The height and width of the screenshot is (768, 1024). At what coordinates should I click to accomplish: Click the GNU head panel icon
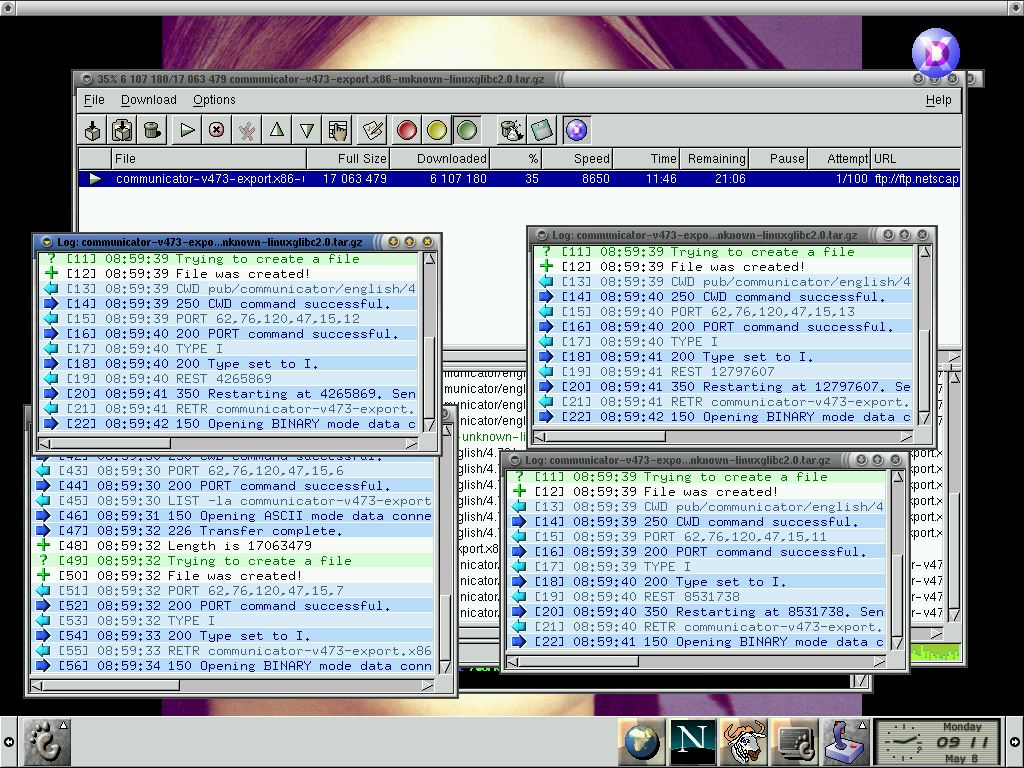[743, 741]
